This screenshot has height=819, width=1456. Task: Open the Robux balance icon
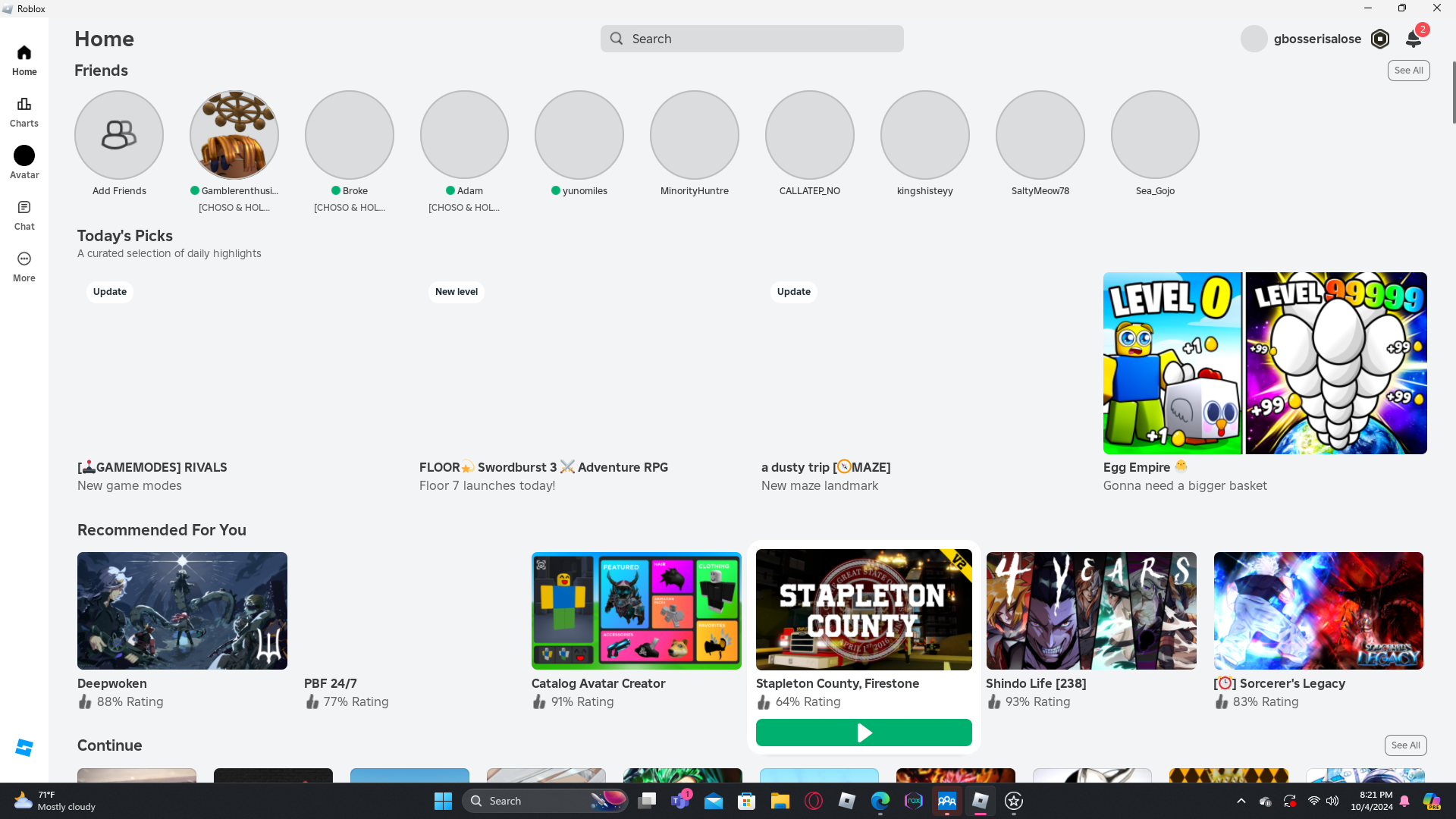[1380, 39]
